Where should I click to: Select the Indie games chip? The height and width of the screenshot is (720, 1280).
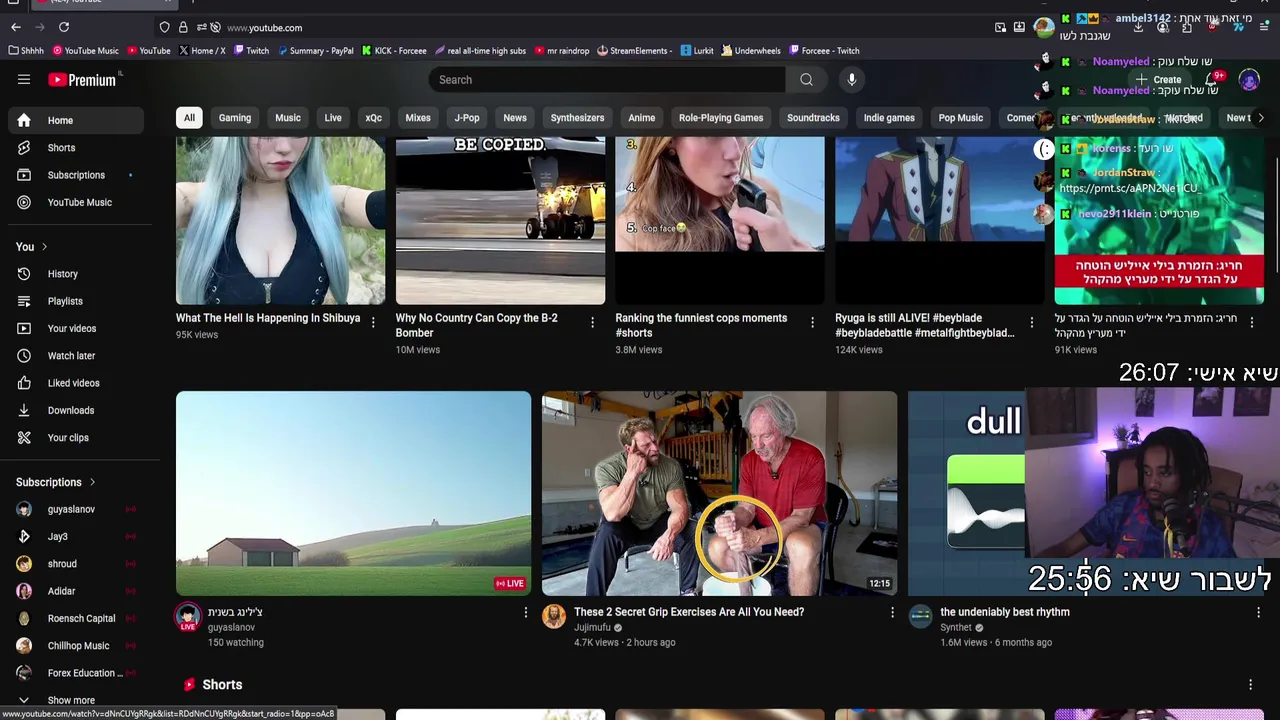pos(889,118)
